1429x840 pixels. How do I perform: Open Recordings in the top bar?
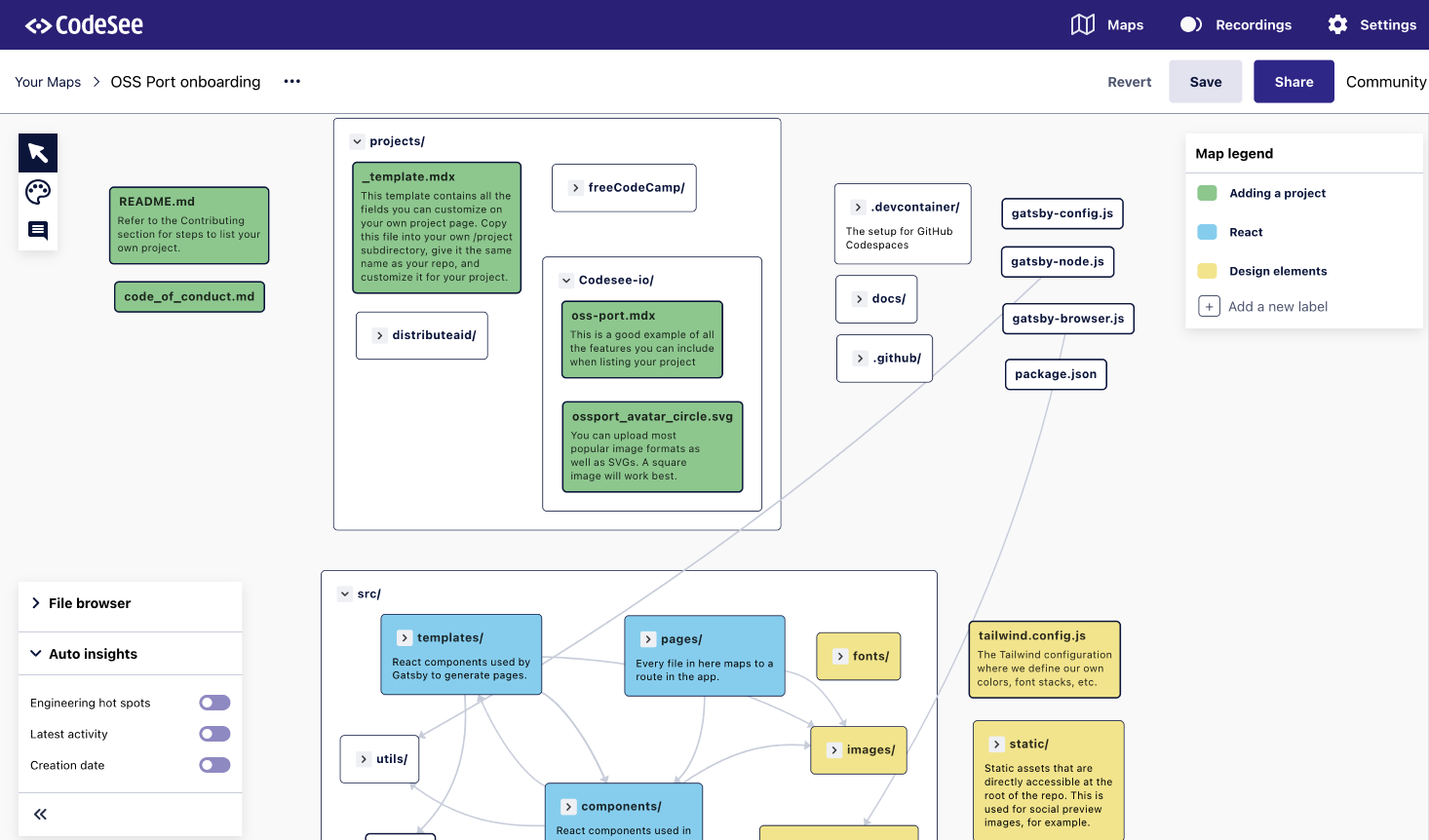pyautogui.click(x=1235, y=24)
